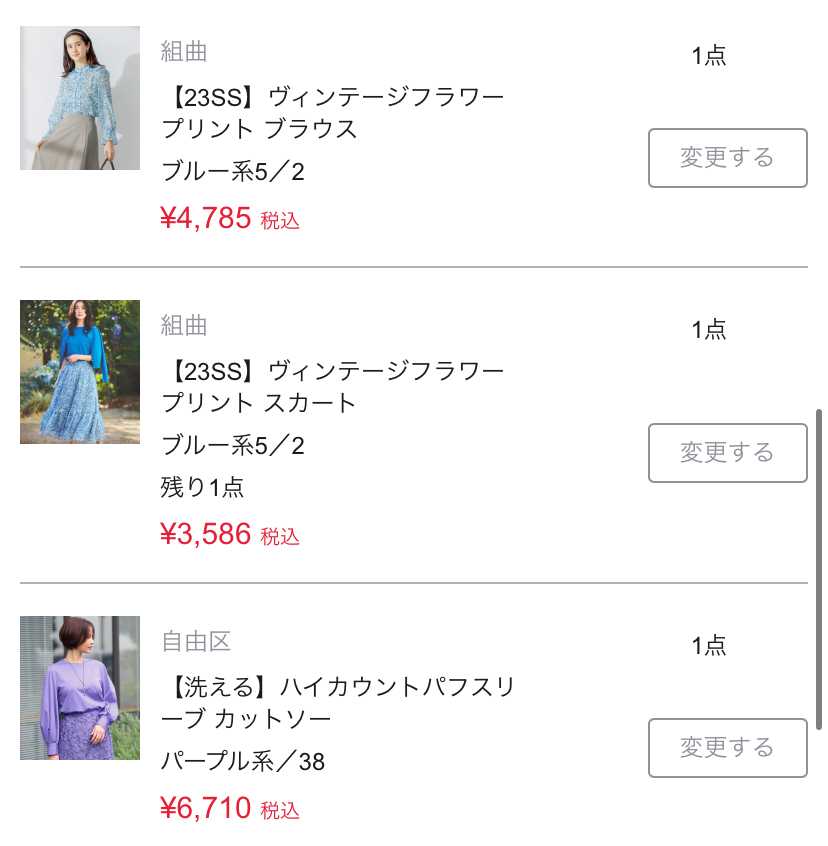Open the ヴィンテージフラワープリント ブラウス product title
This screenshot has height=846, width=828.
click(x=332, y=113)
